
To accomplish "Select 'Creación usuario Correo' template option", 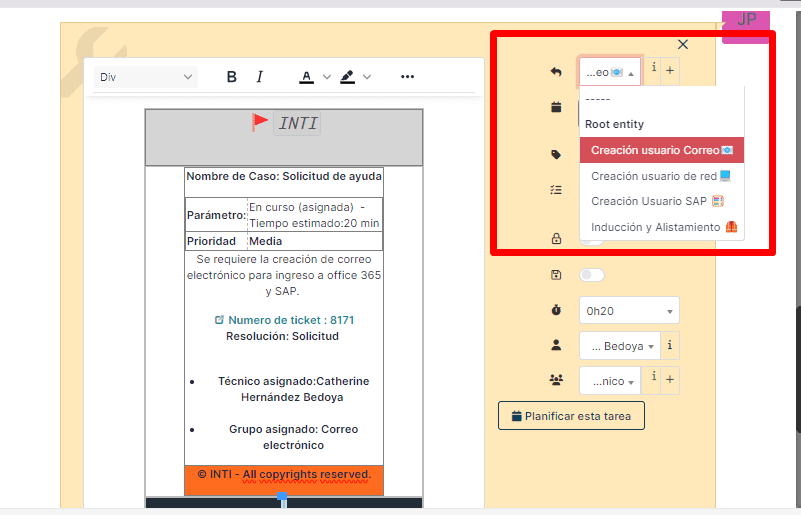I will tap(661, 150).
